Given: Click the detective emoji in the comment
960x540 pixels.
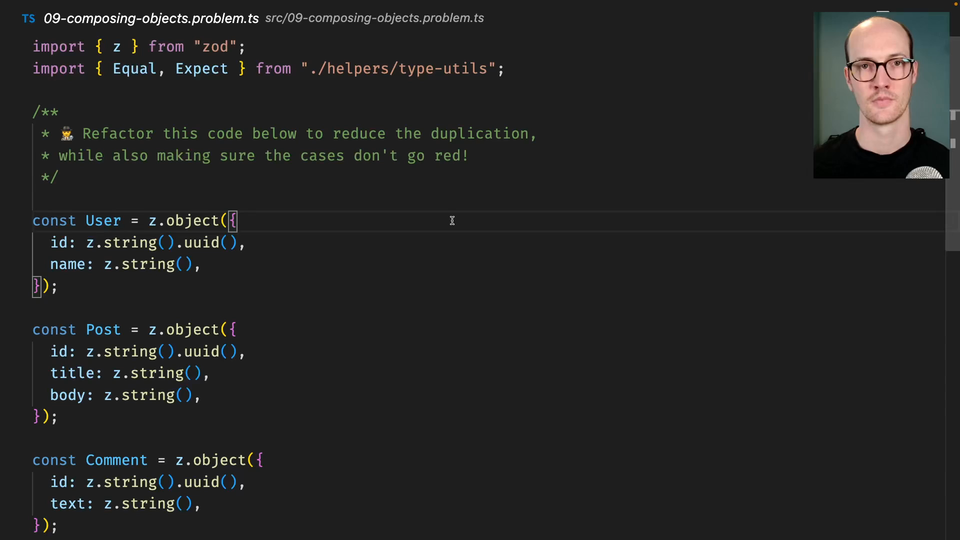Looking at the screenshot, I should point(67,134).
